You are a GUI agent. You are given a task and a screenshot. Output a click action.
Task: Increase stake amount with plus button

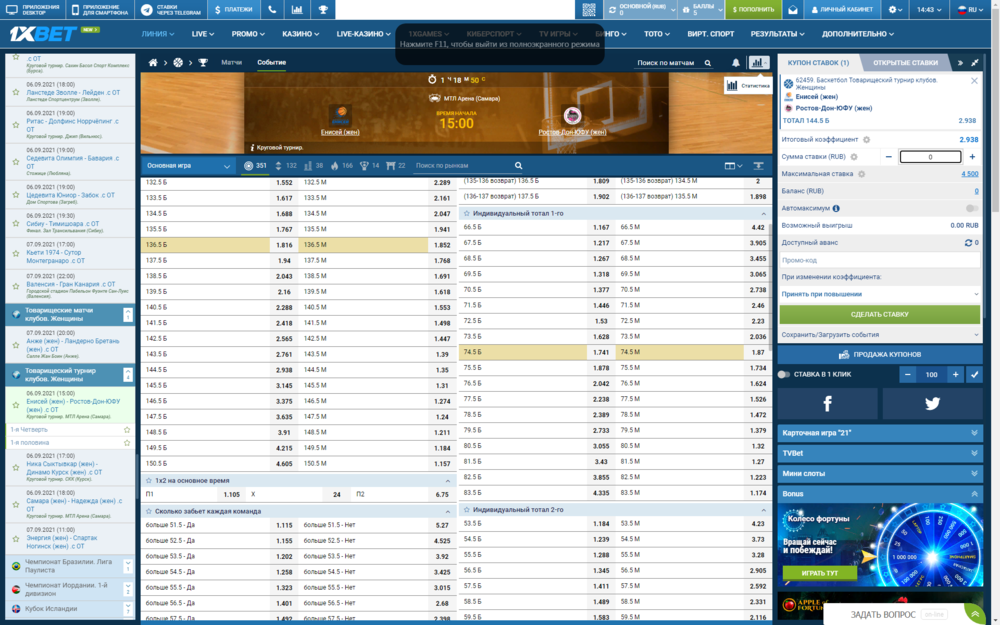972,157
